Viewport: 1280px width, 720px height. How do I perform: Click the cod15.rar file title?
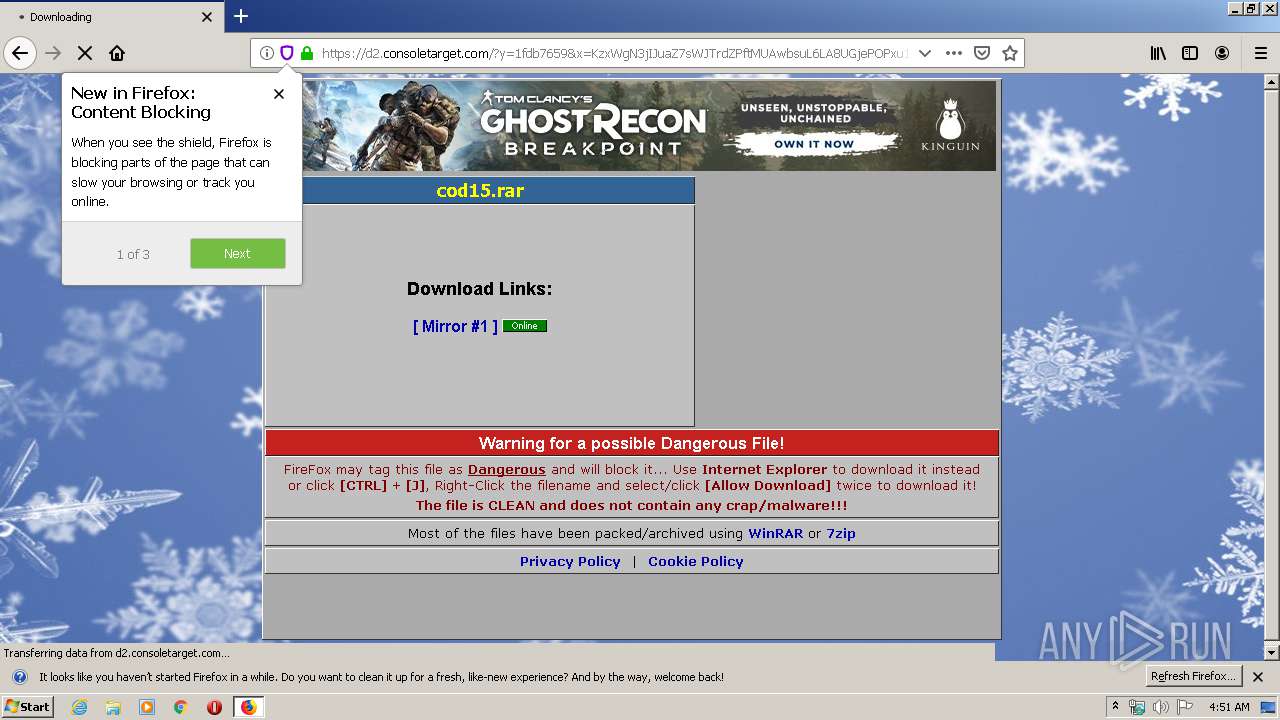(480, 191)
